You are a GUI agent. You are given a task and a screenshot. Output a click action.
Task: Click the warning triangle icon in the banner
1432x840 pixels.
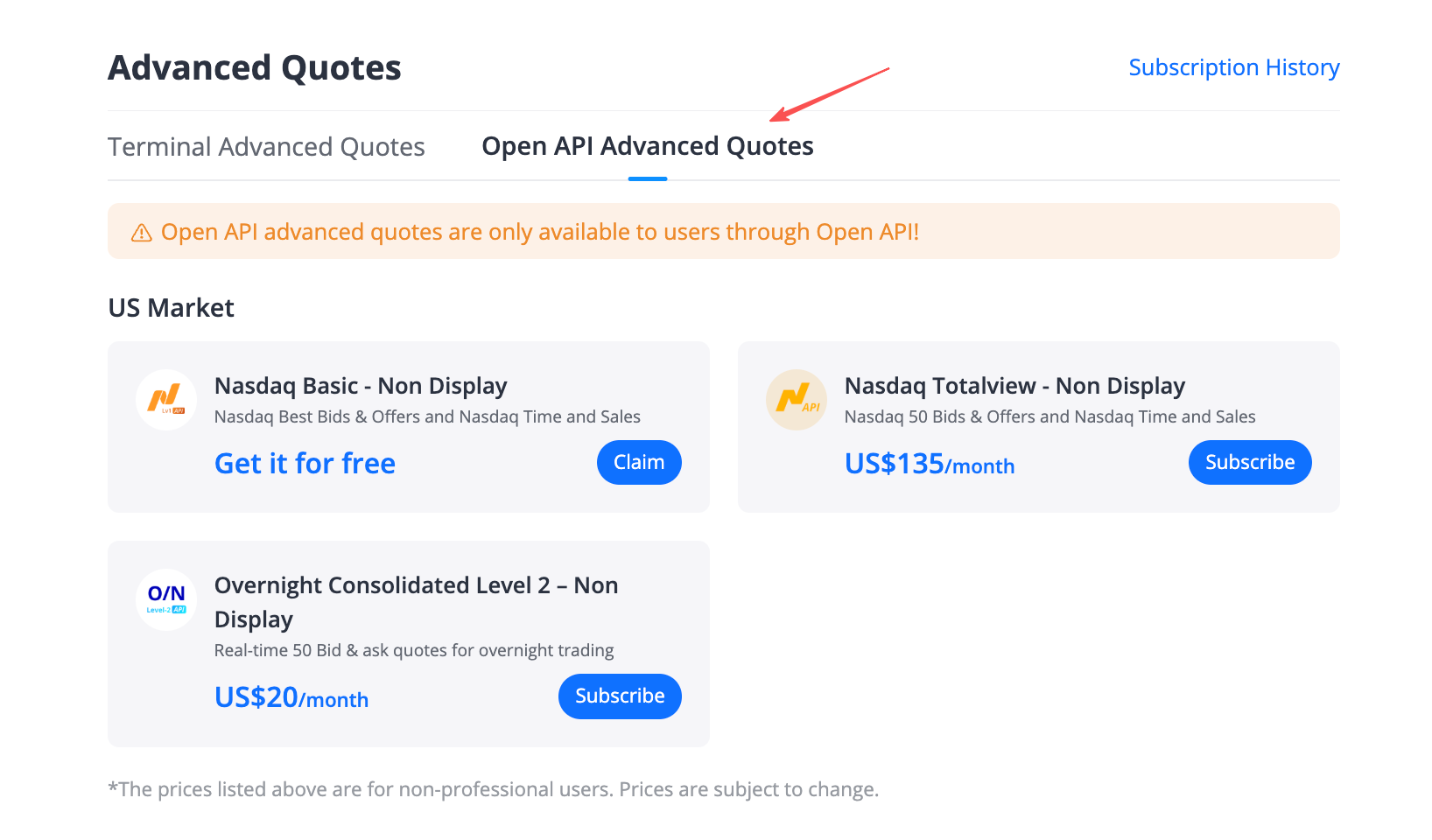(141, 233)
